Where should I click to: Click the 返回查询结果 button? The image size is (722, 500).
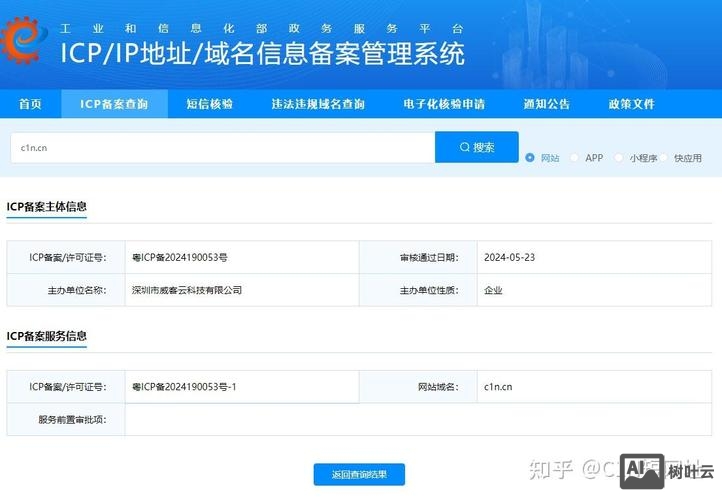(359, 474)
